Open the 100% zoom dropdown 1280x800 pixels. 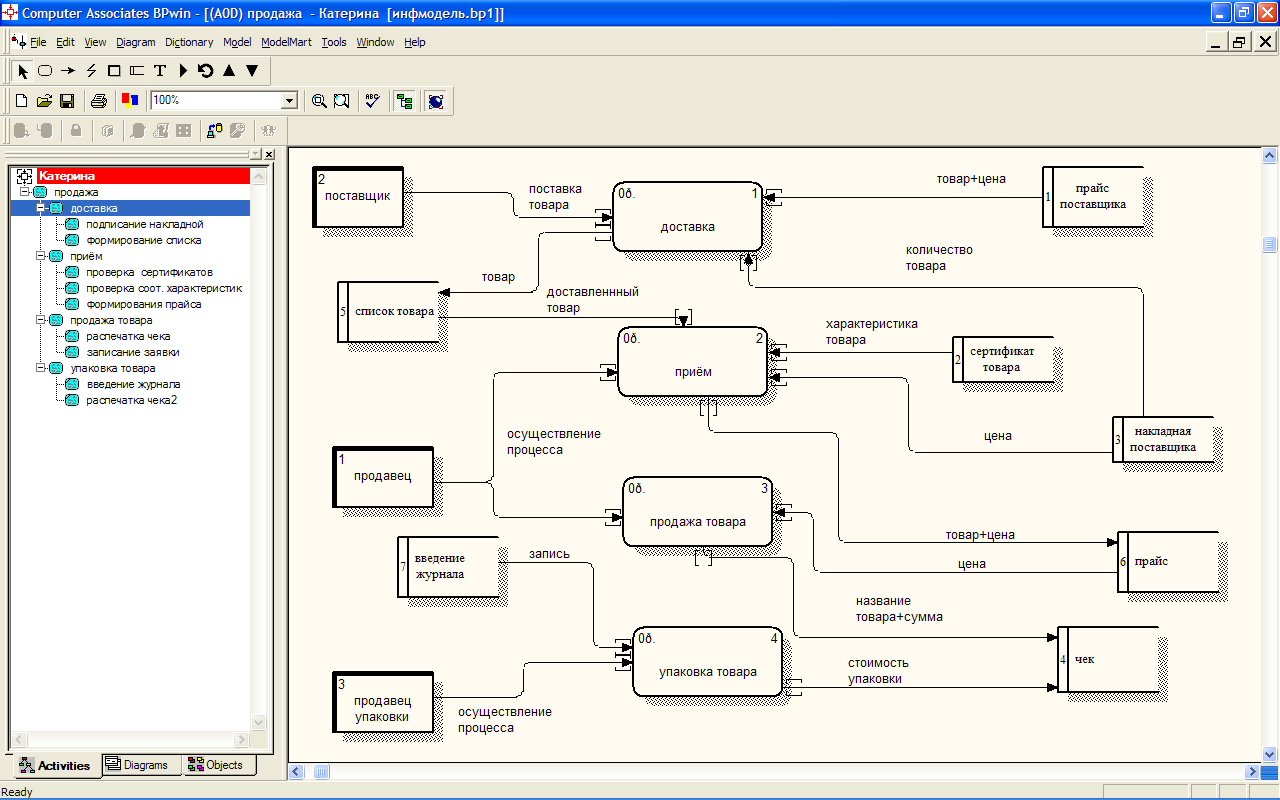[289, 101]
